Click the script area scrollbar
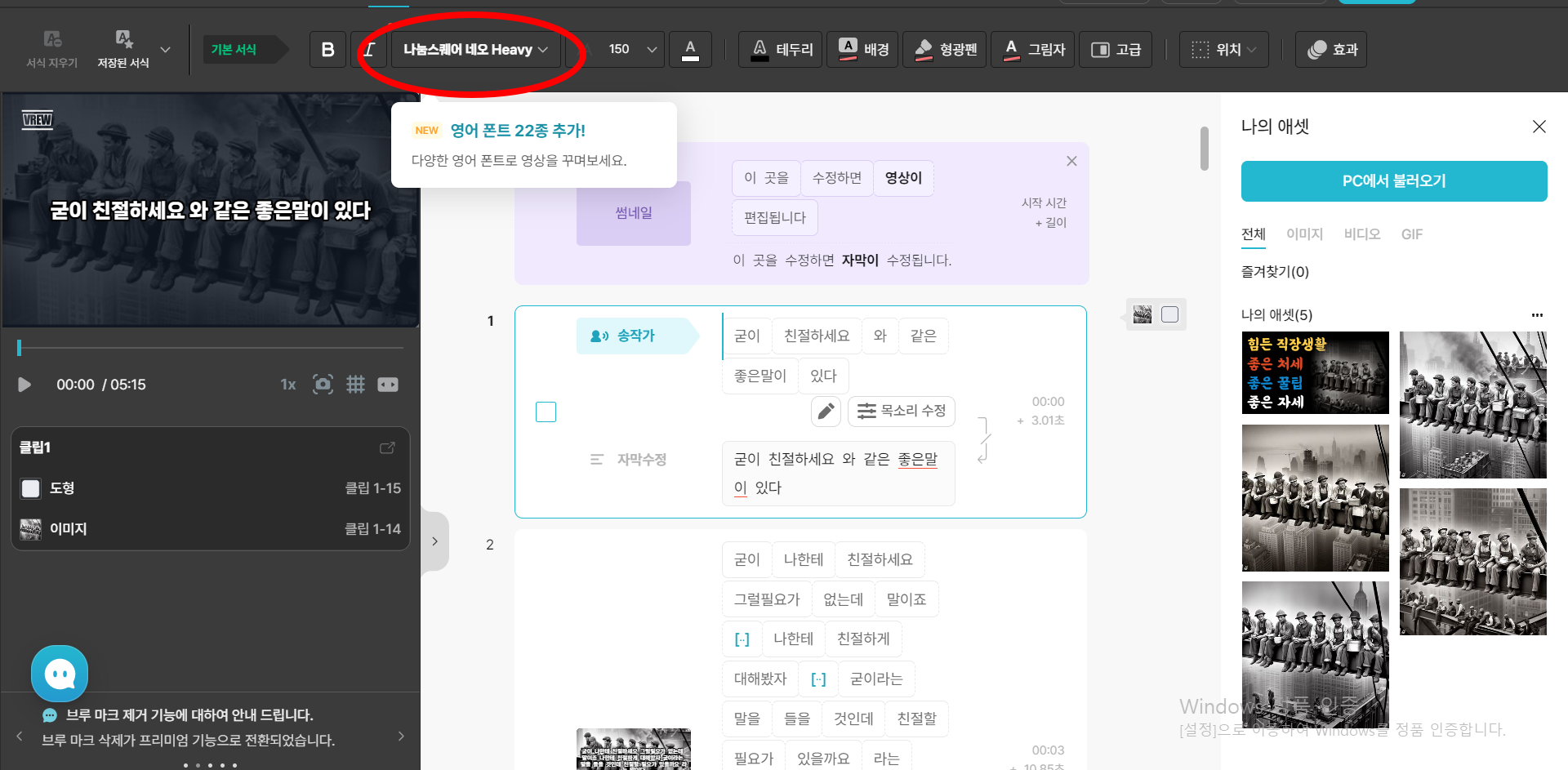 [1205, 149]
